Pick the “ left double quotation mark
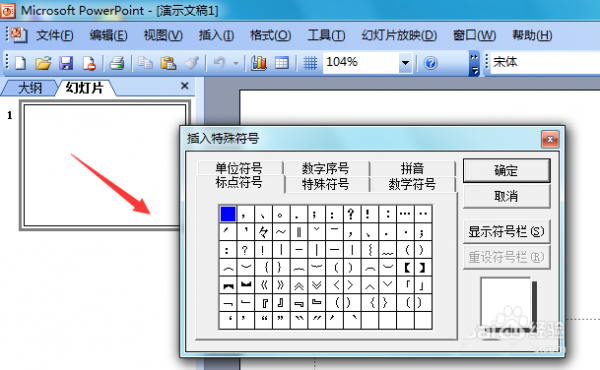The height and width of the screenshot is (370, 600). (263, 320)
